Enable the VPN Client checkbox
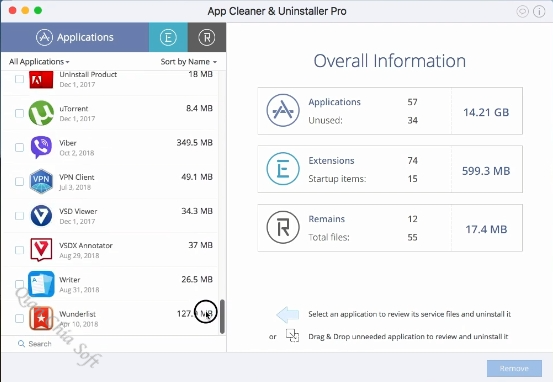 19,182
